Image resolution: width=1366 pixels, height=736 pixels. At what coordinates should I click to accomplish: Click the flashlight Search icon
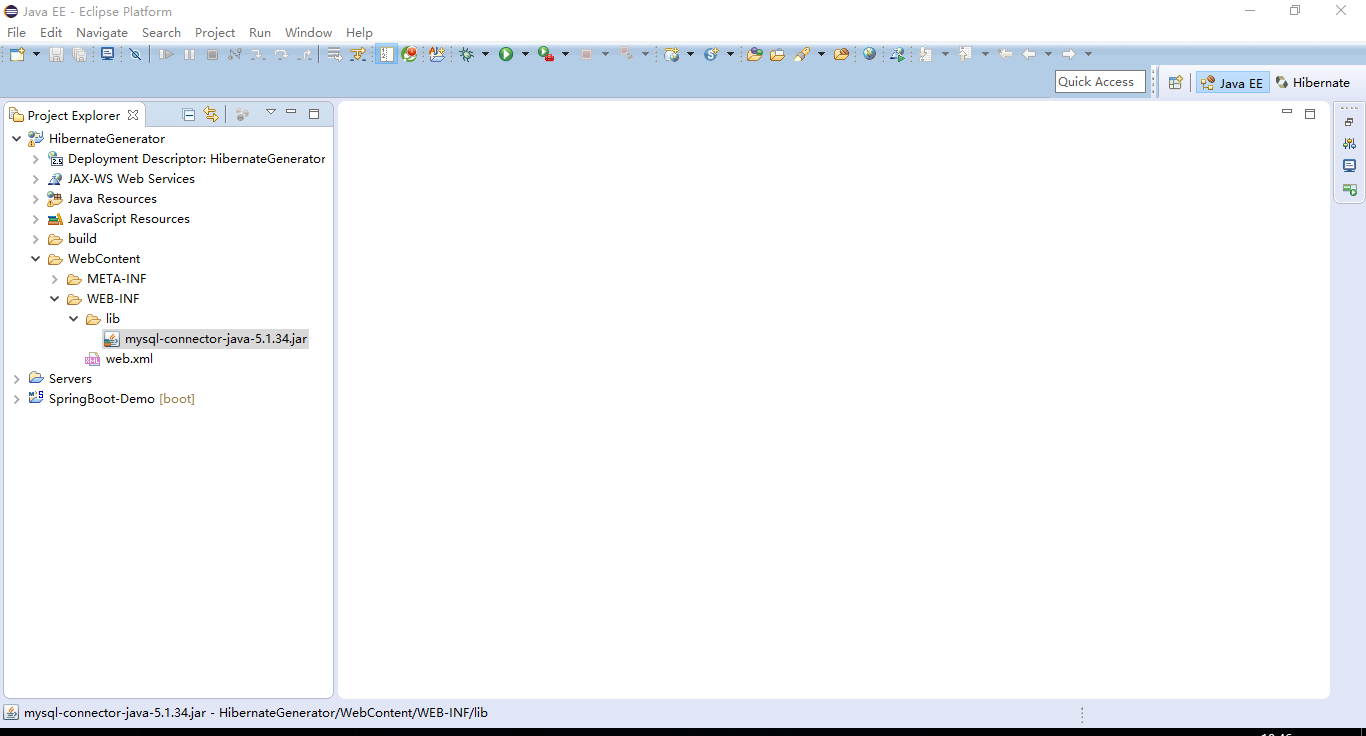pos(802,54)
